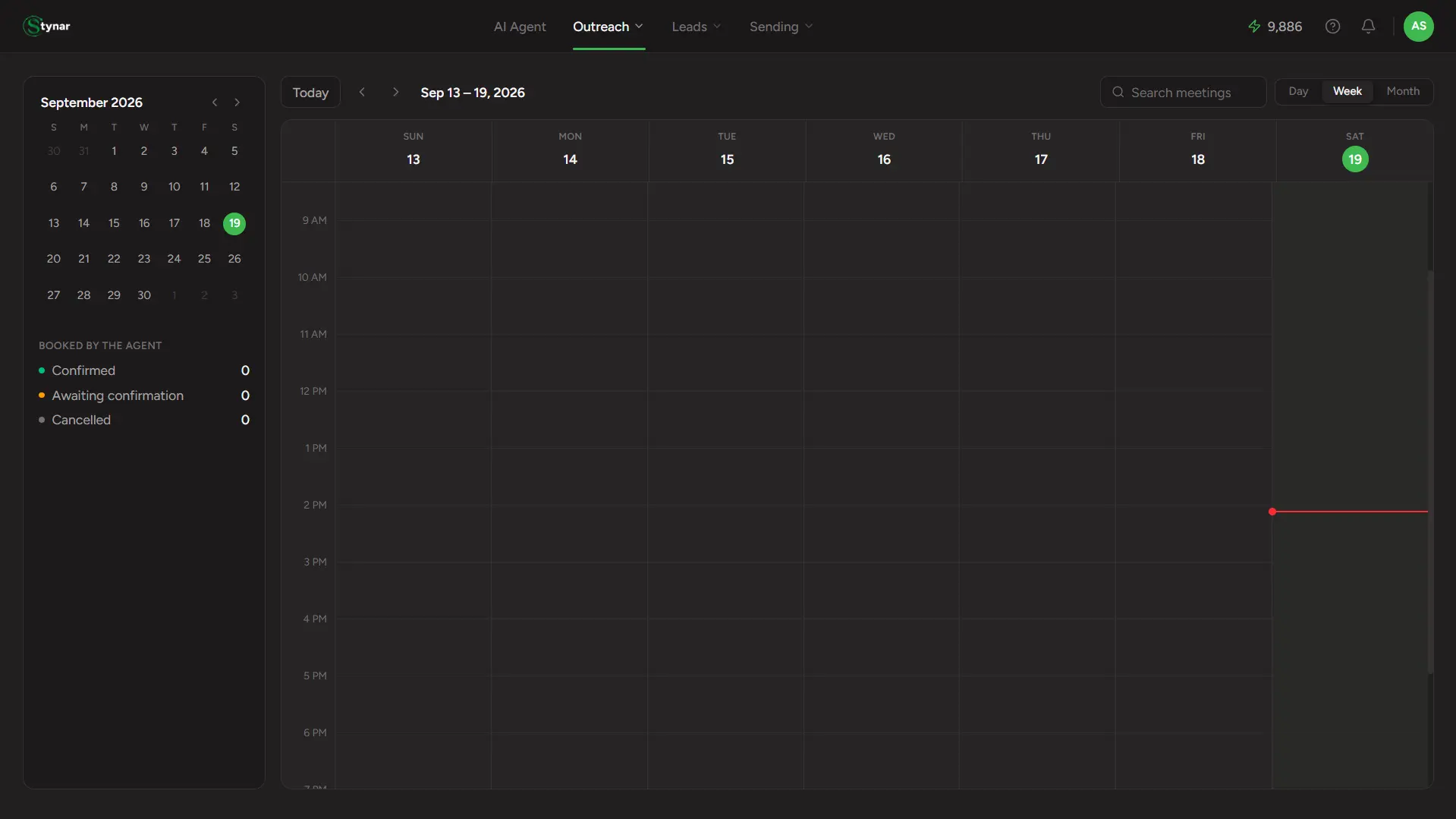The height and width of the screenshot is (819, 1456).
Task: Go to previous month in mini calendar
Action: (x=215, y=102)
